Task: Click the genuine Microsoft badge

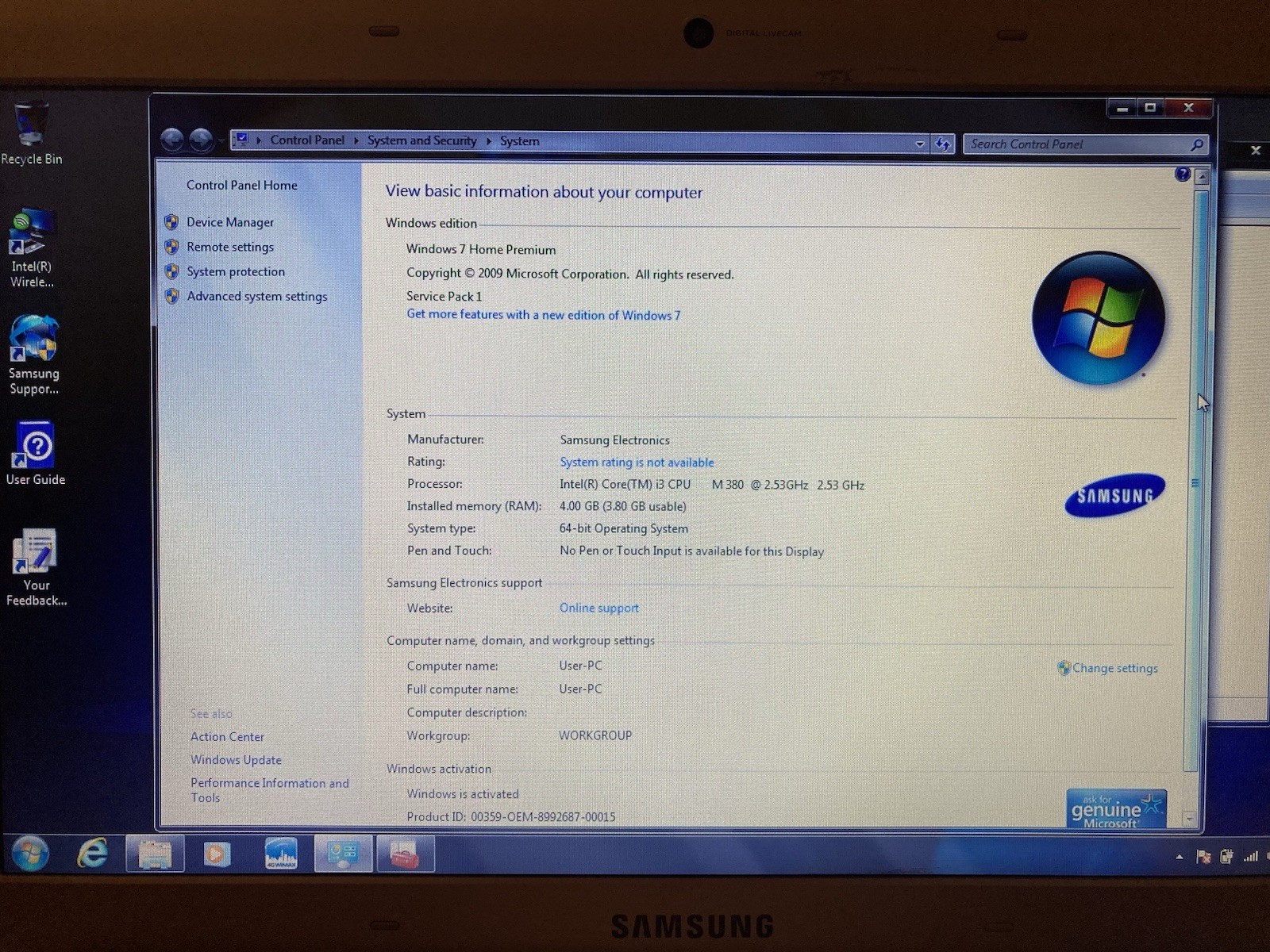Action: (x=1116, y=808)
